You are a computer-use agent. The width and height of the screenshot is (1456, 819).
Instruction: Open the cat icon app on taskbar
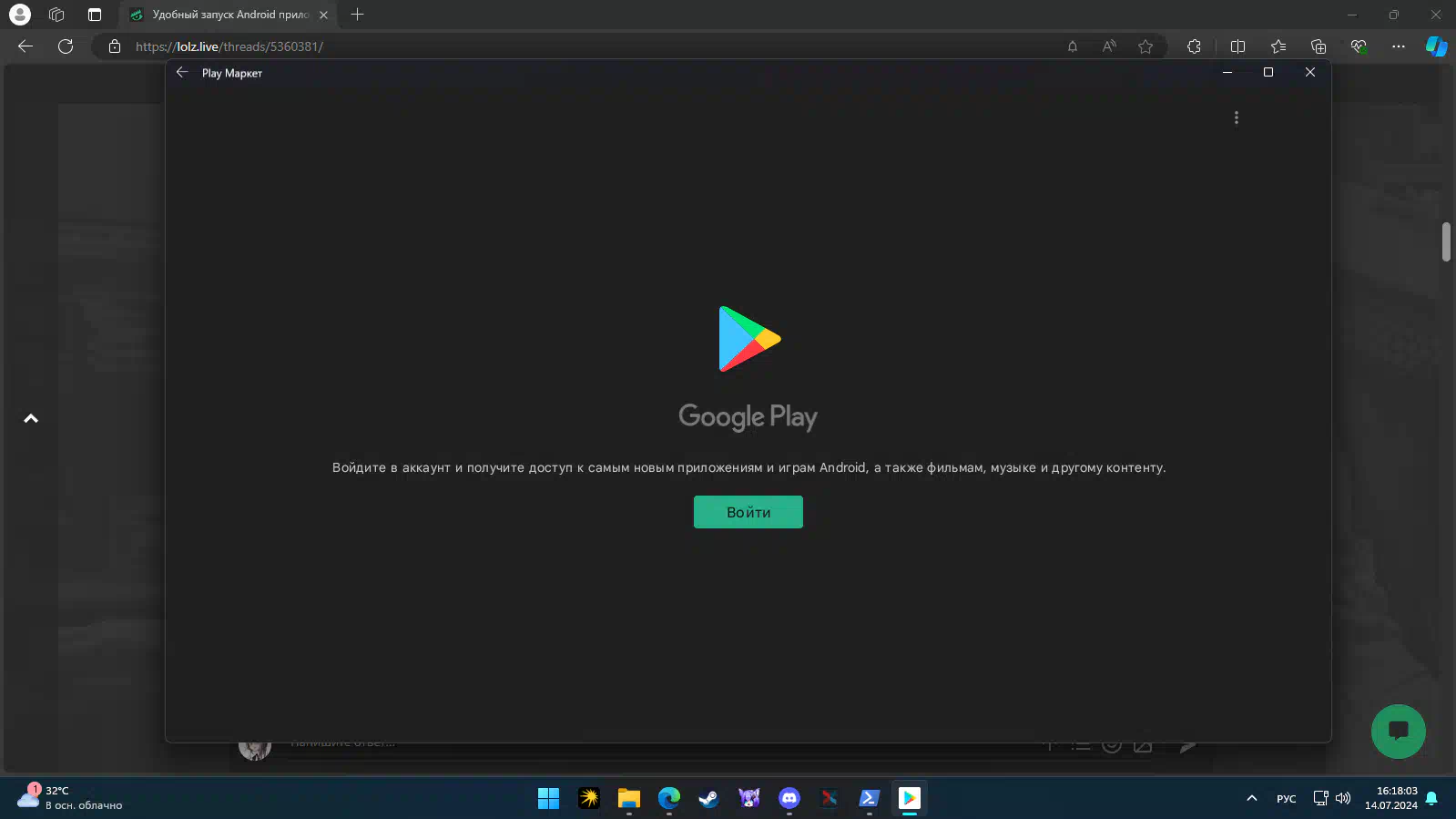click(748, 798)
